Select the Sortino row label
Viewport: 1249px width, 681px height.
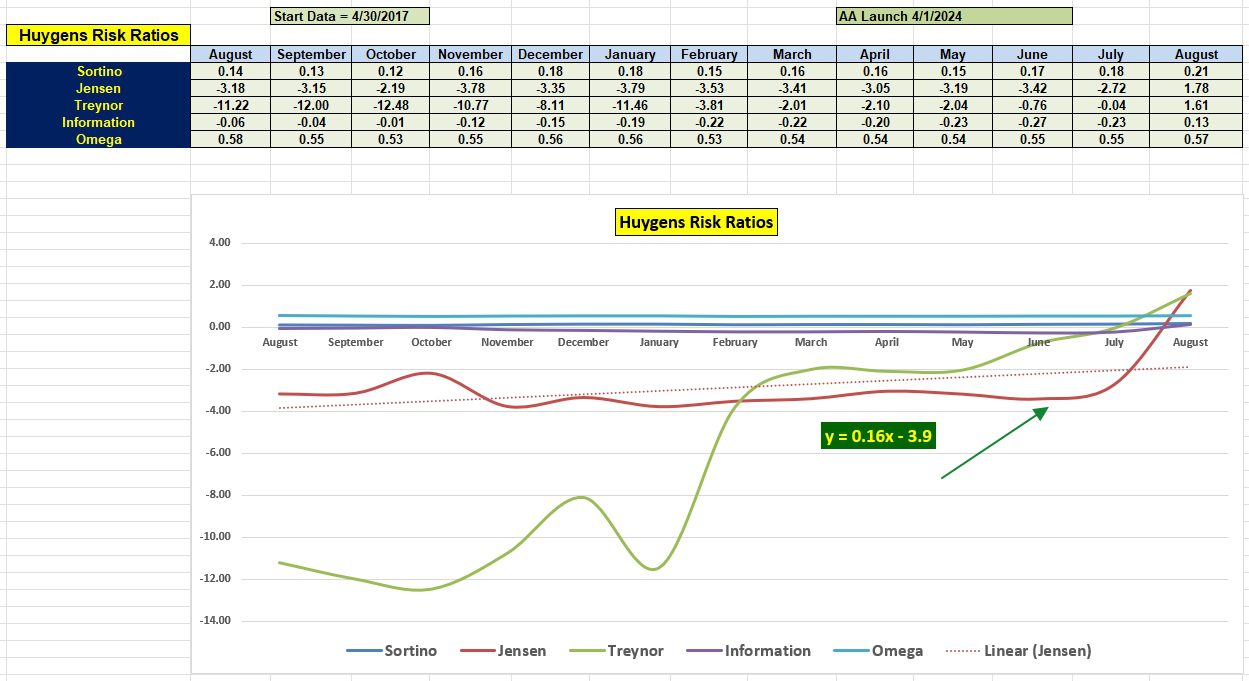point(98,71)
